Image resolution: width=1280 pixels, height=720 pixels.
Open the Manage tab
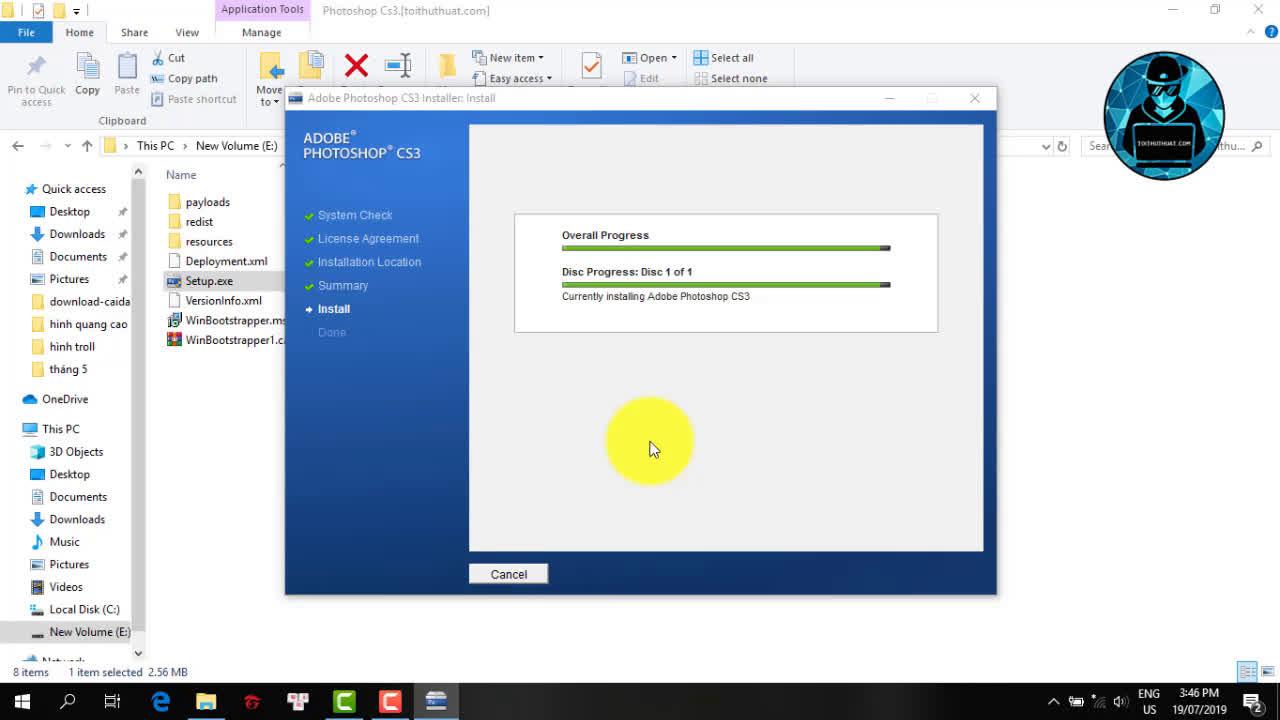point(262,32)
